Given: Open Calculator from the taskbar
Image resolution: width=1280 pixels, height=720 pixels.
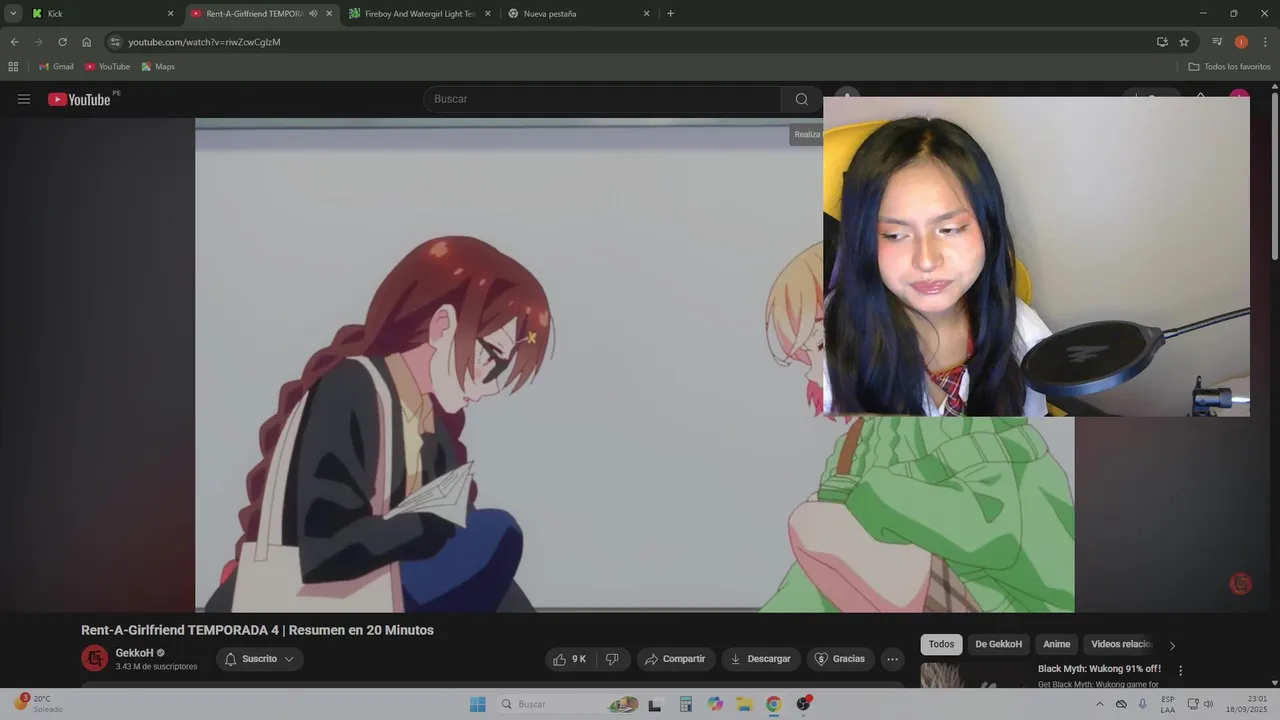Looking at the screenshot, I should (685, 704).
